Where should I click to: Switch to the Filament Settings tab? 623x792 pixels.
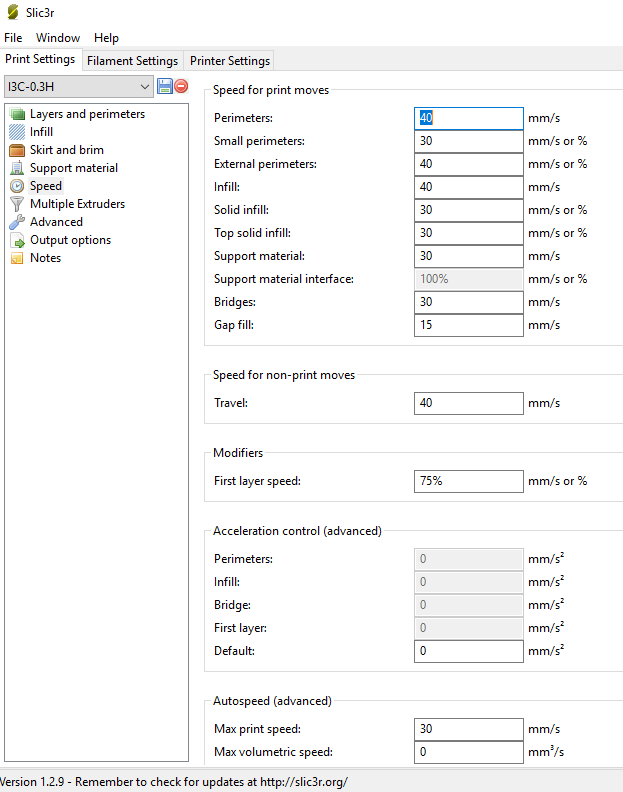(132, 61)
